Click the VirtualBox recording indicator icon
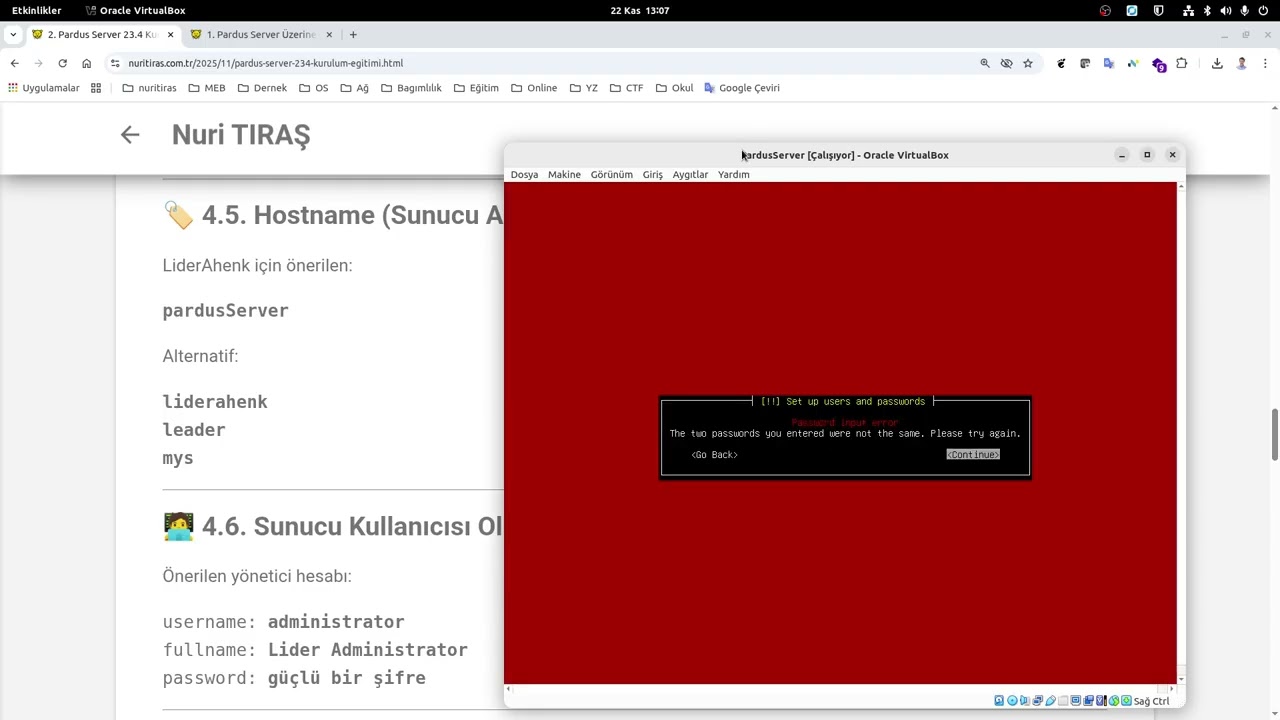The image size is (1280, 720). 1088,701
